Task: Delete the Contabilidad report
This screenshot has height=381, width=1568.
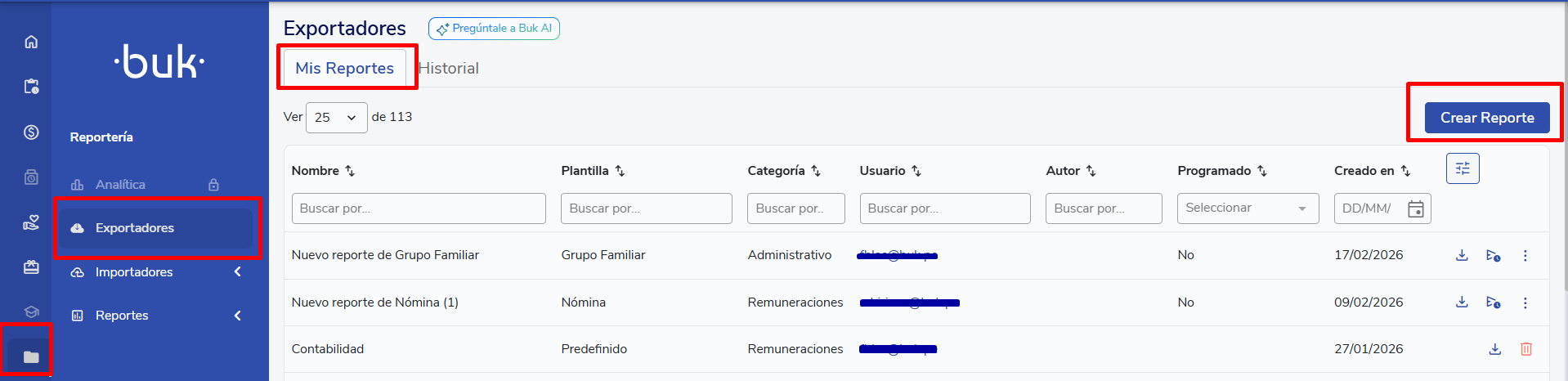Action: (1525, 349)
